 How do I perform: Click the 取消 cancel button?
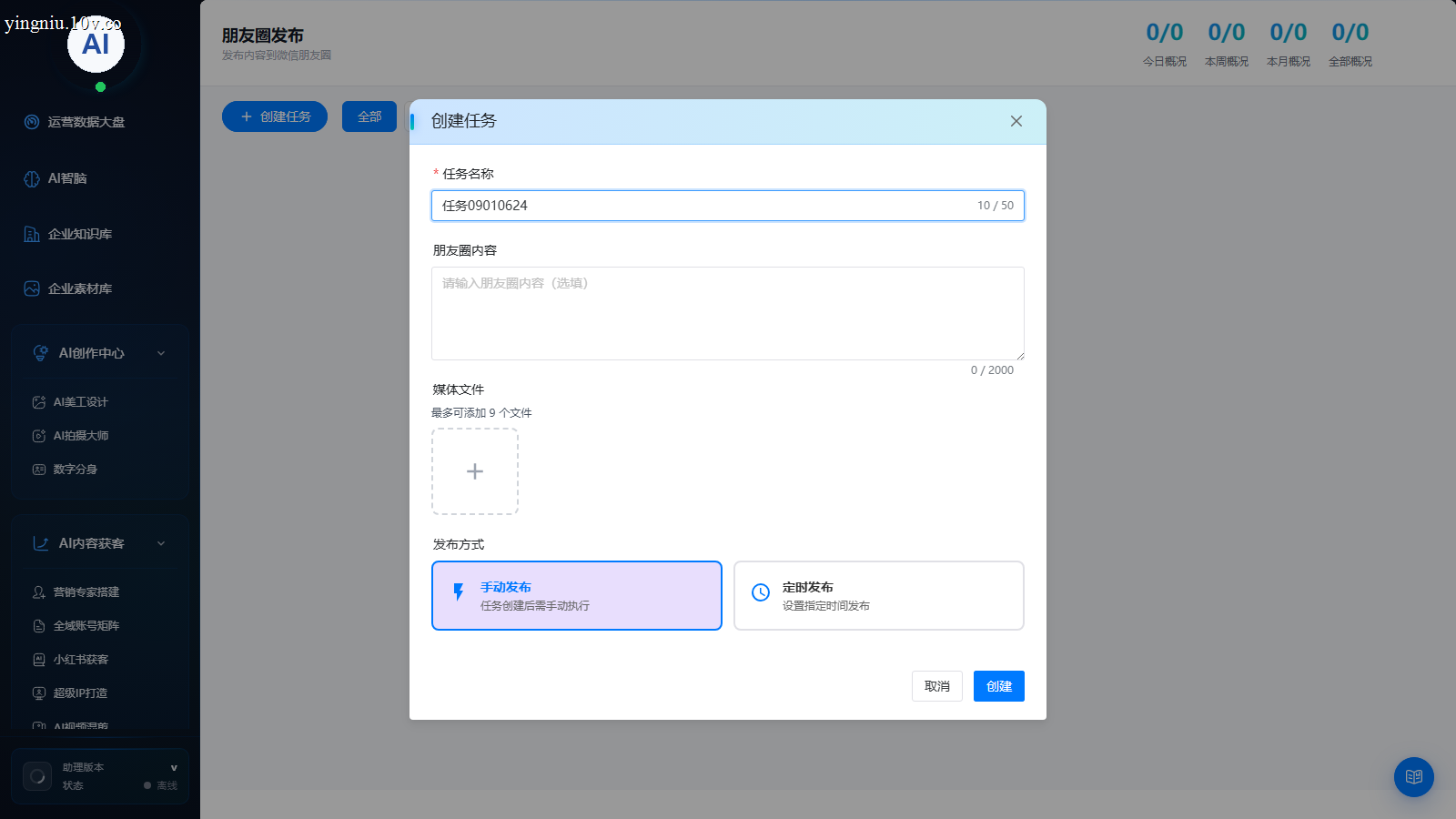pos(937,686)
